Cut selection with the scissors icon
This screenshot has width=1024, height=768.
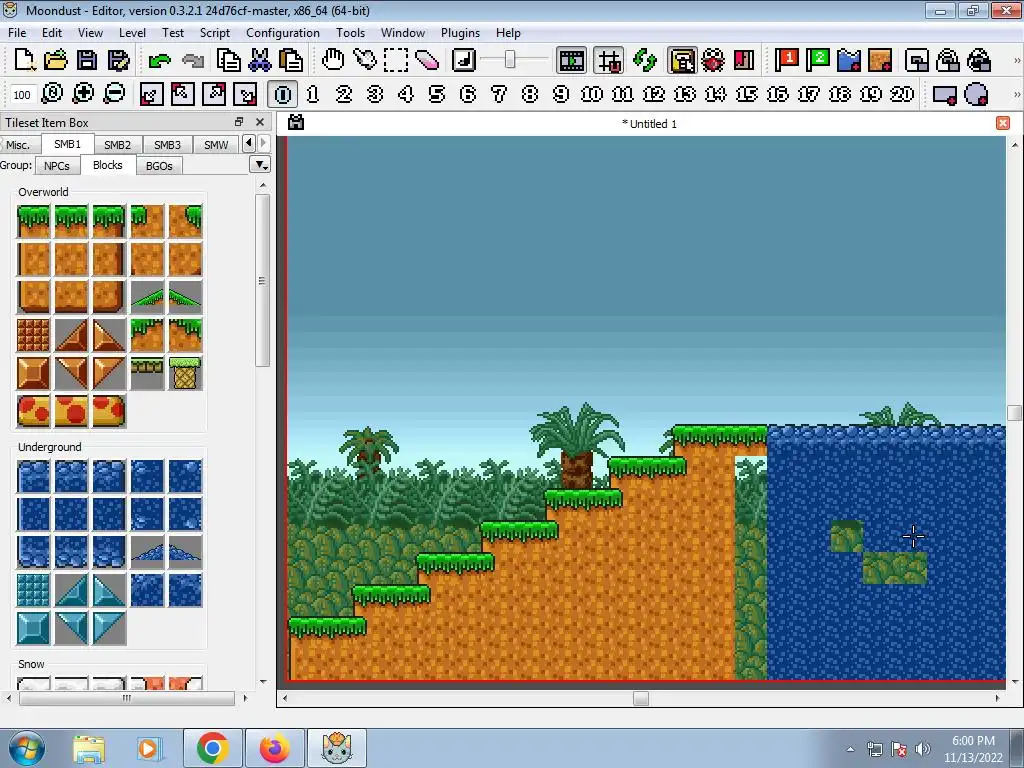[x=259, y=60]
